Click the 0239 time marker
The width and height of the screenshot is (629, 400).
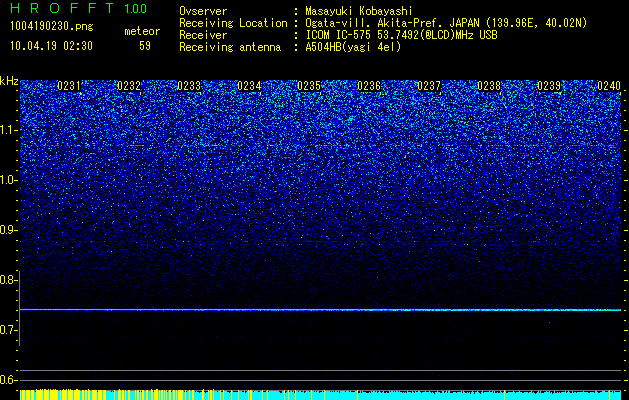[549, 86]
